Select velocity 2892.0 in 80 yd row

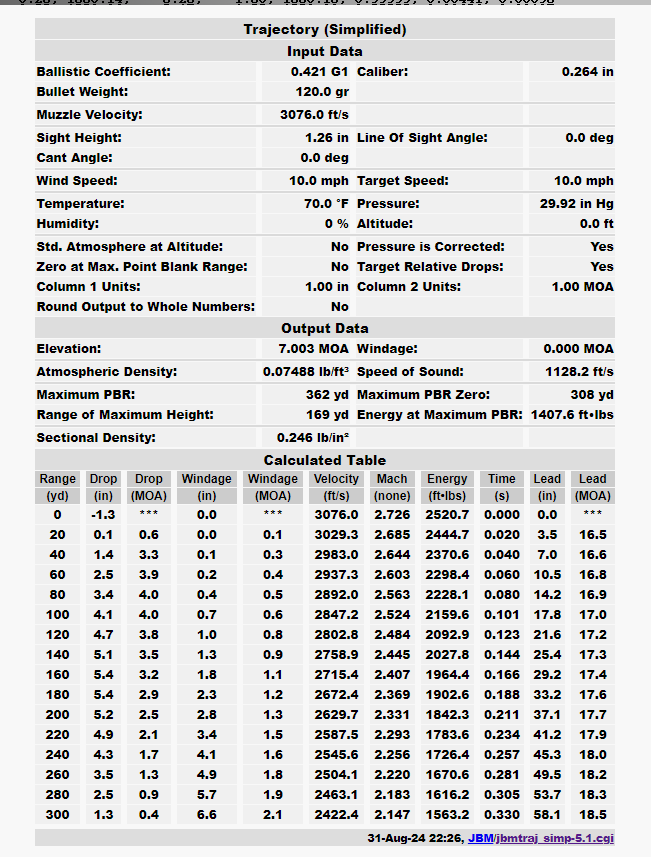pos(336,595)
